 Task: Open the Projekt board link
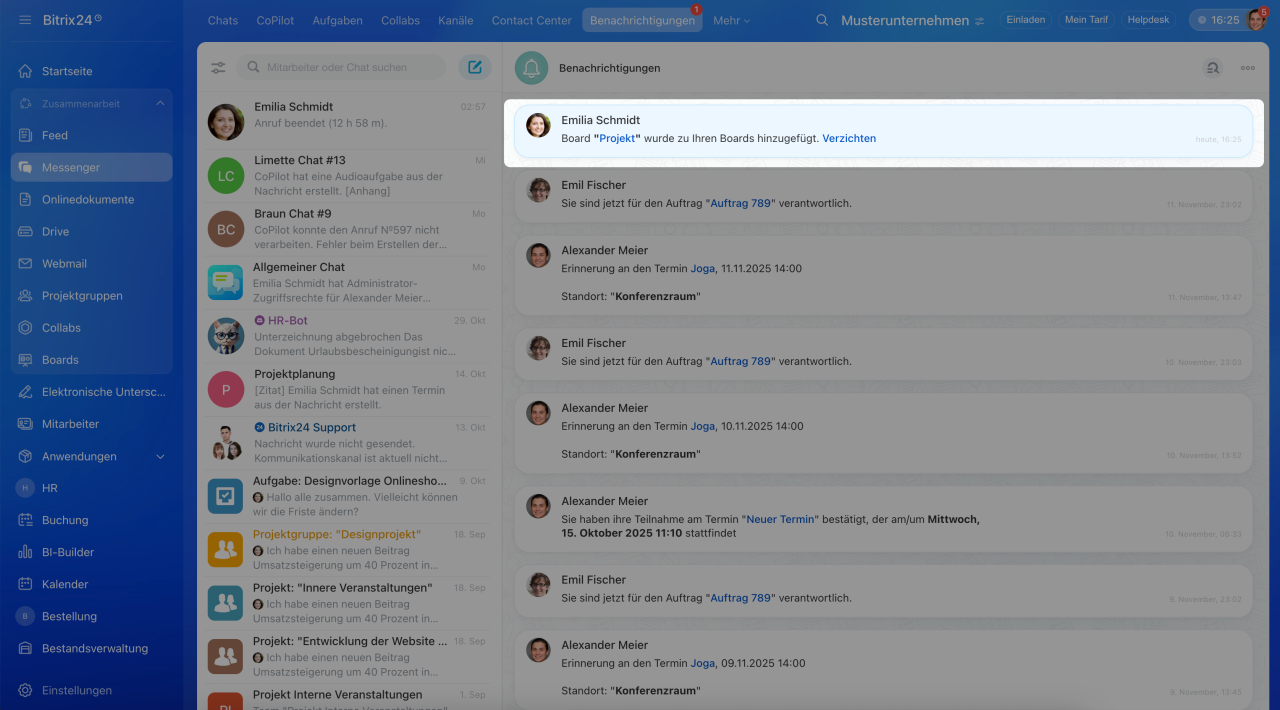[617, 138]
